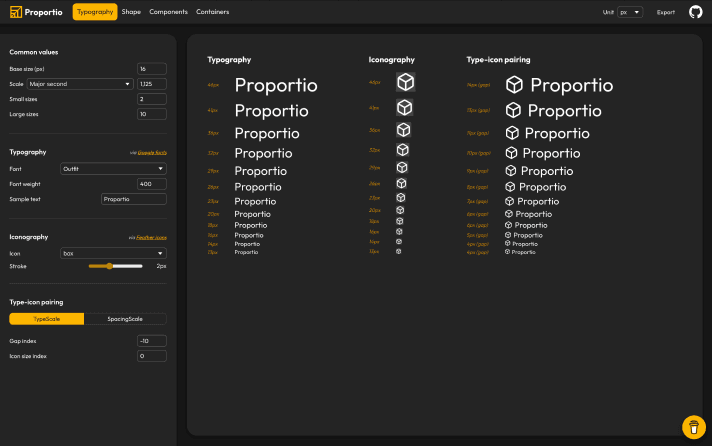Switch pairing mode to SpacingScale
This screenshot has width=712, height=446.
click(x=125, y=319)
